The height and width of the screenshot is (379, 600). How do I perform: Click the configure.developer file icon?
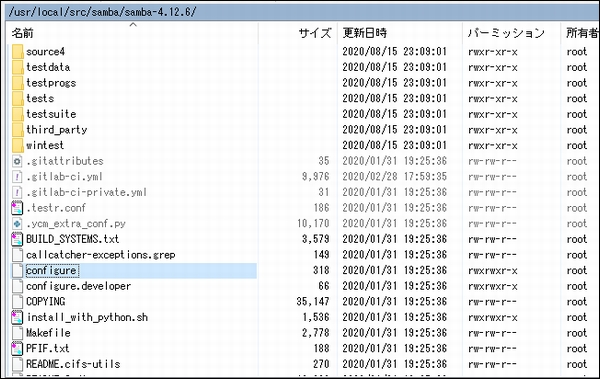pyautogui.click(x=17, y=286)
